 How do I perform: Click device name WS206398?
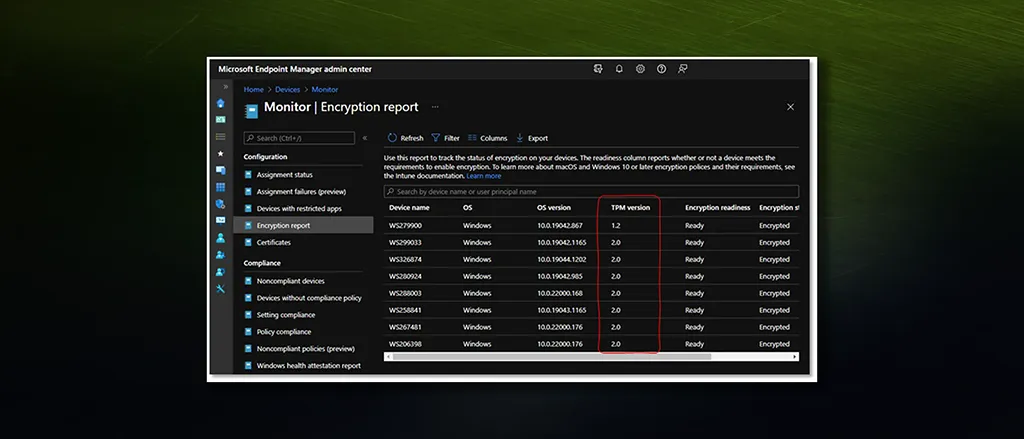point(406,344)
